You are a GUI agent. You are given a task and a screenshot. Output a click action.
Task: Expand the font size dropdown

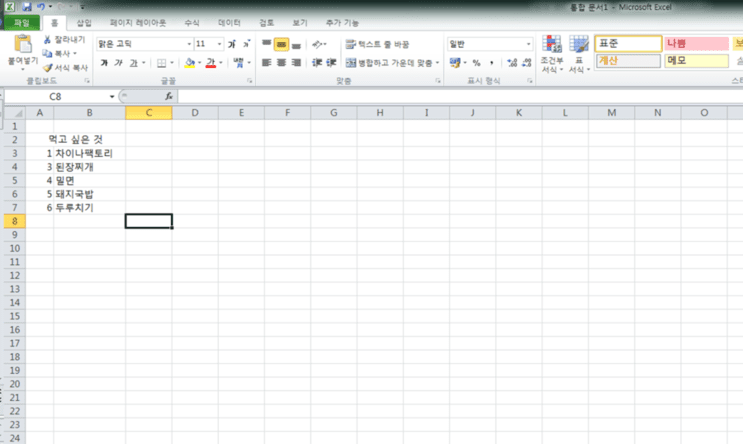click(219, 44)
